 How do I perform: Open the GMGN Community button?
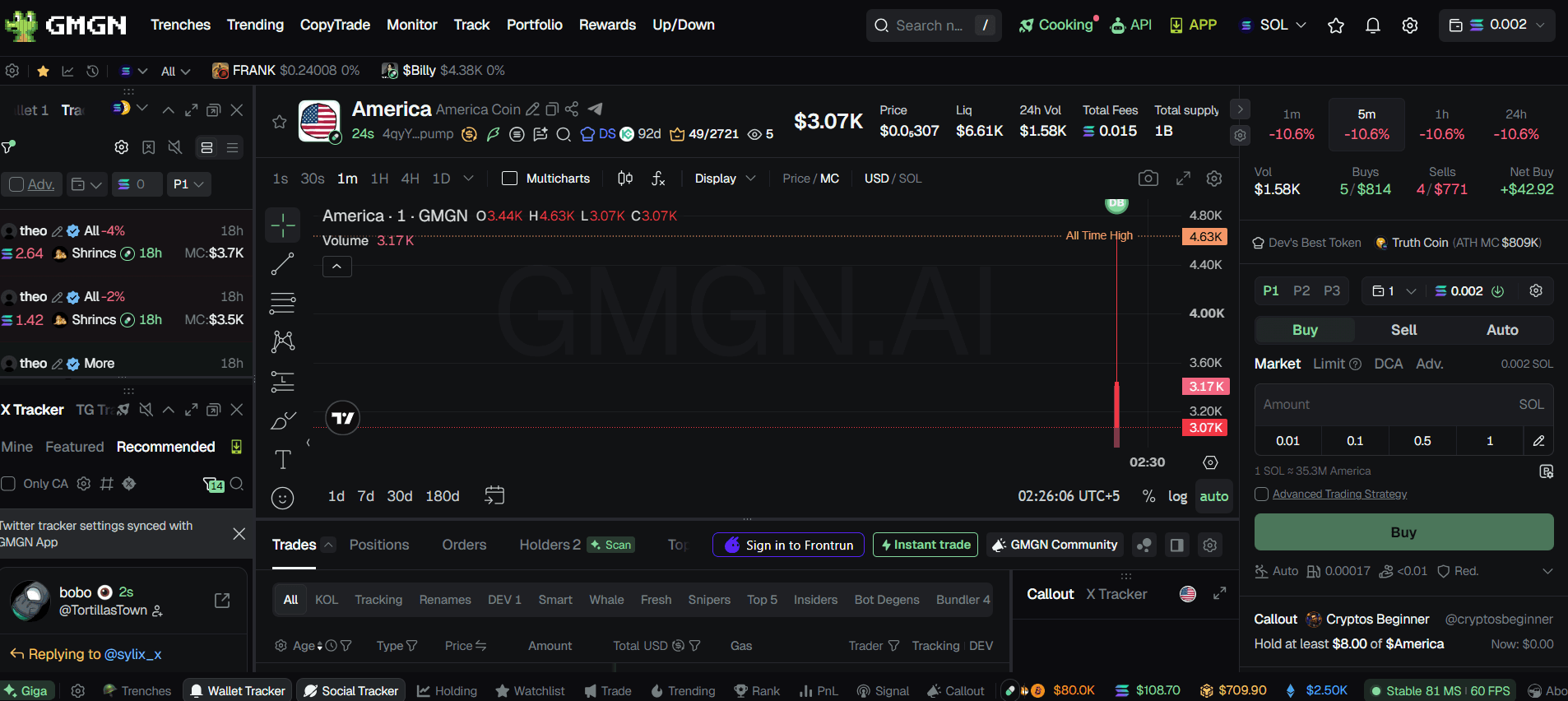click(x=1055, y=545)
